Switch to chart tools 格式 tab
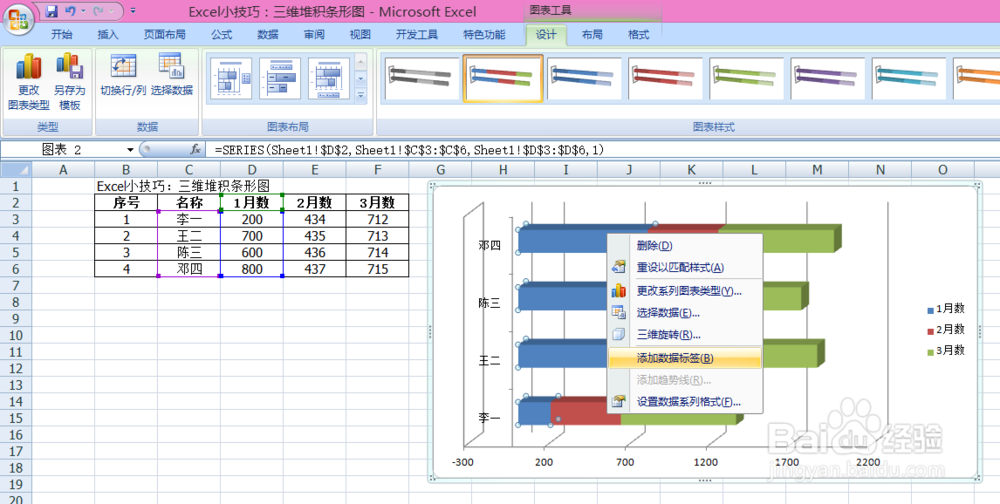 638,34
